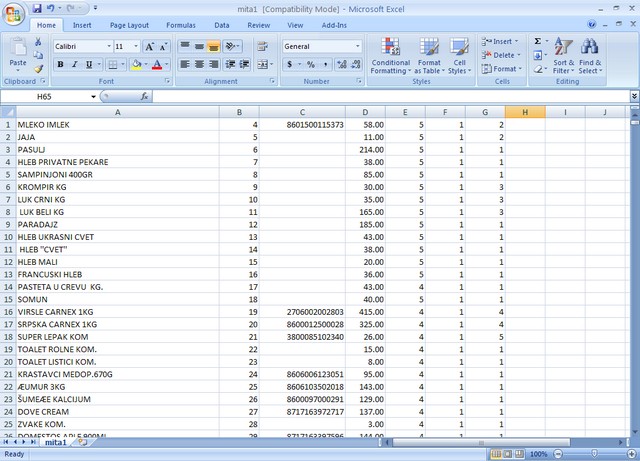640x461 pixels.
Task: Click Format as Table icon
Action: (x=428, y=56)
